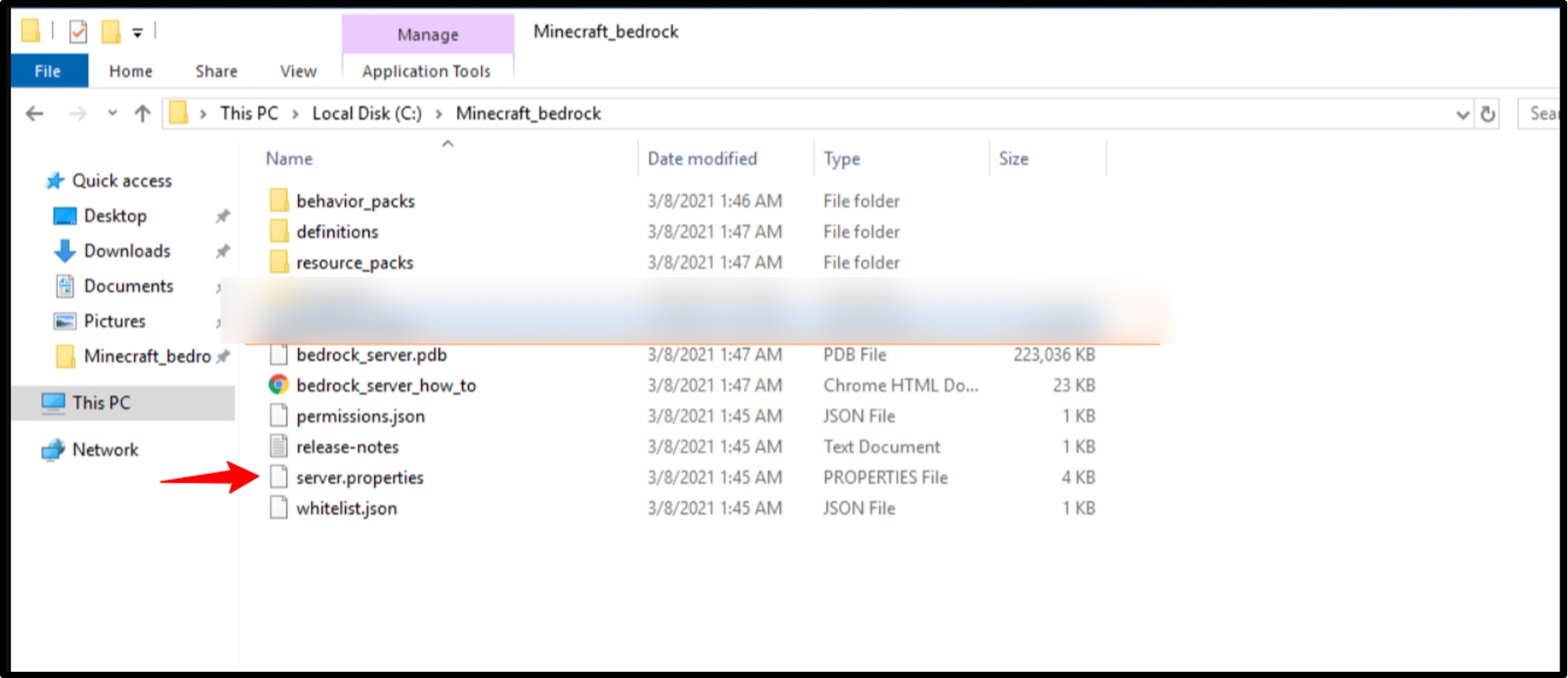Click the 223,036 KB size value
The image size is (1568, 678).
click(1054, 355)
